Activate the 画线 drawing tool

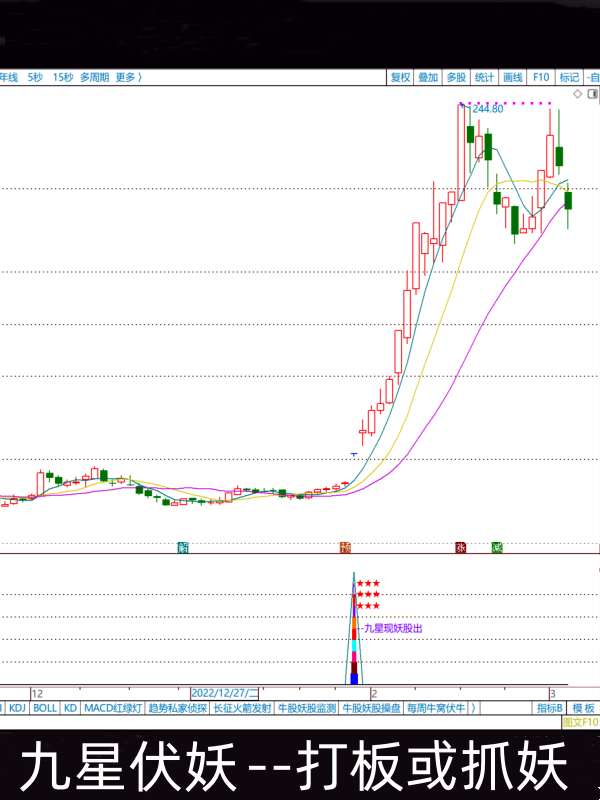tap(513, 78)
